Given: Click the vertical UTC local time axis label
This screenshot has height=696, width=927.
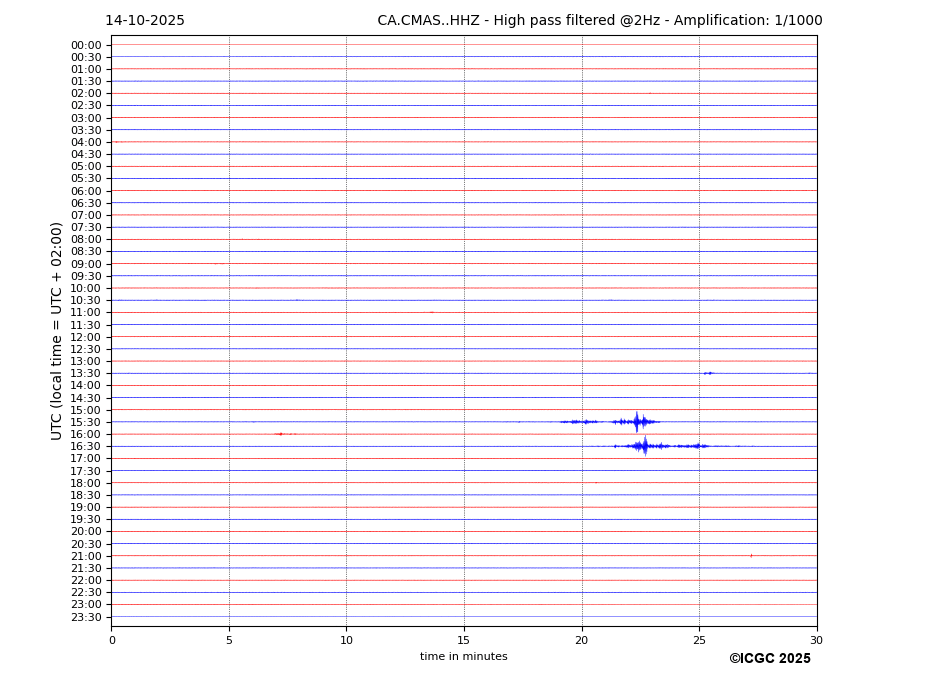Looking at the screenshot, I should [x=57, y=330].
